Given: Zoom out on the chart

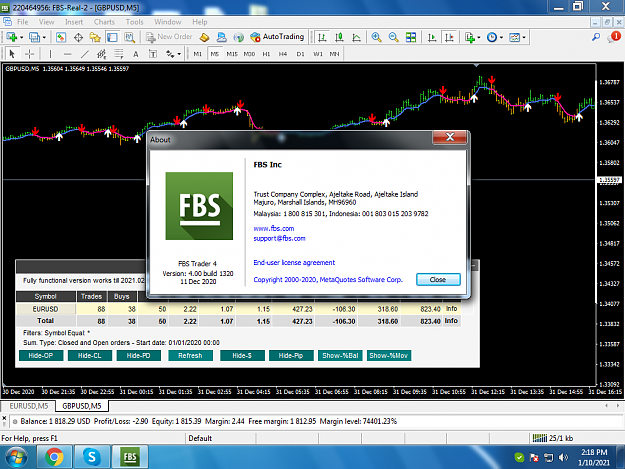Looking at the screenshot, I should click(x=393, y=37).
